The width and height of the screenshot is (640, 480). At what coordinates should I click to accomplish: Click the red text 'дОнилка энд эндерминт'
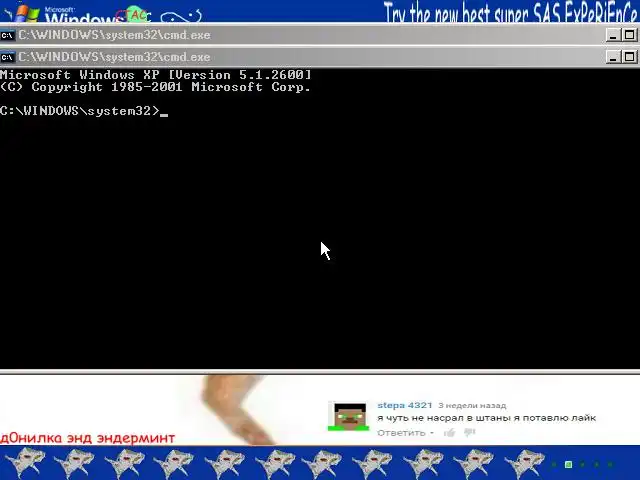point(87,438)
